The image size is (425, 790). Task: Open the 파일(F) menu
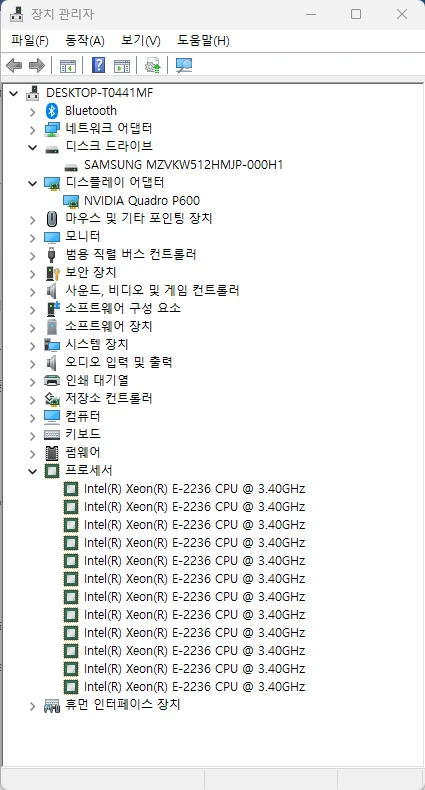tap(30, 40)
